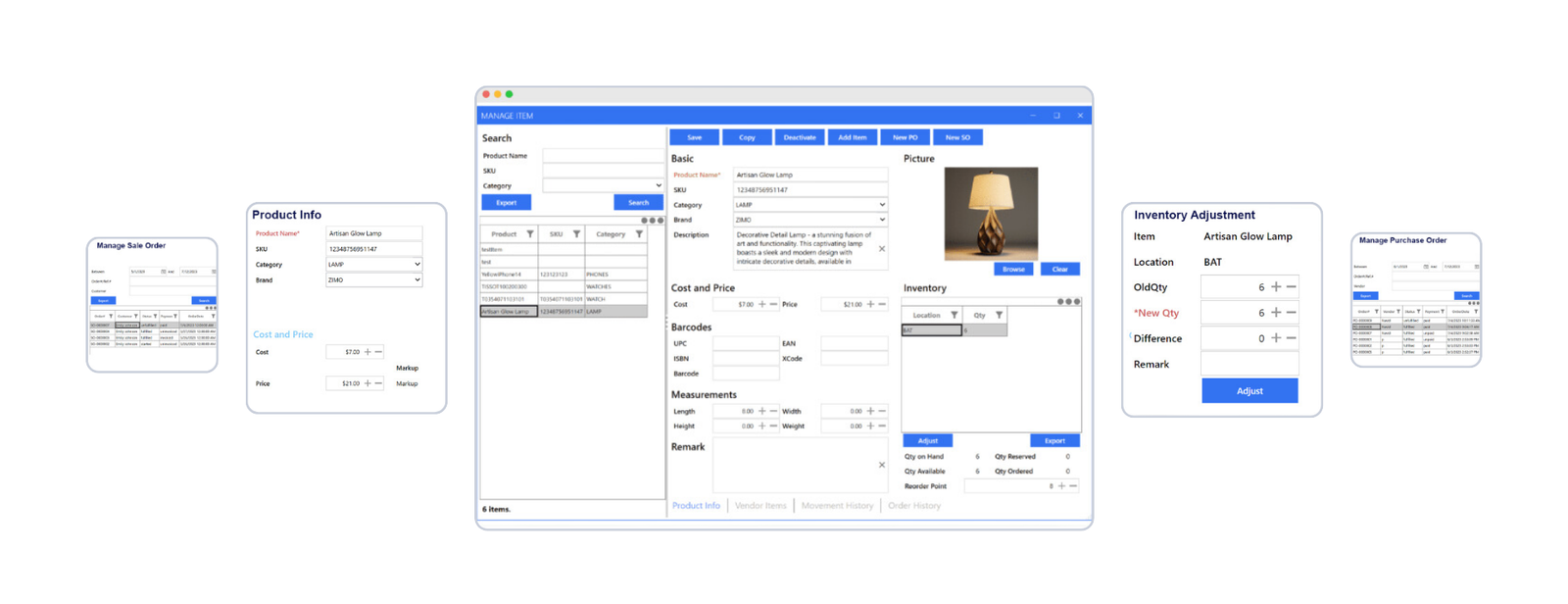Switch to the Vendor Items tab

[x=760, y=506]
